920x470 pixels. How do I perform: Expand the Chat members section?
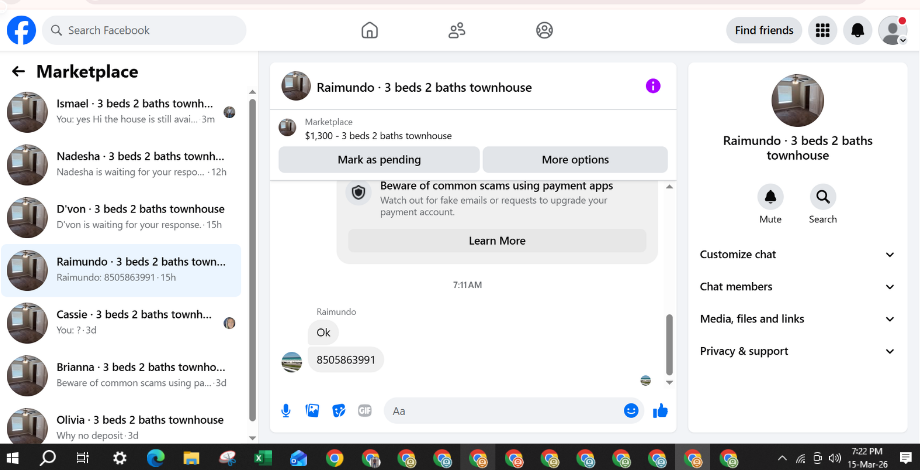click(797, 287)
